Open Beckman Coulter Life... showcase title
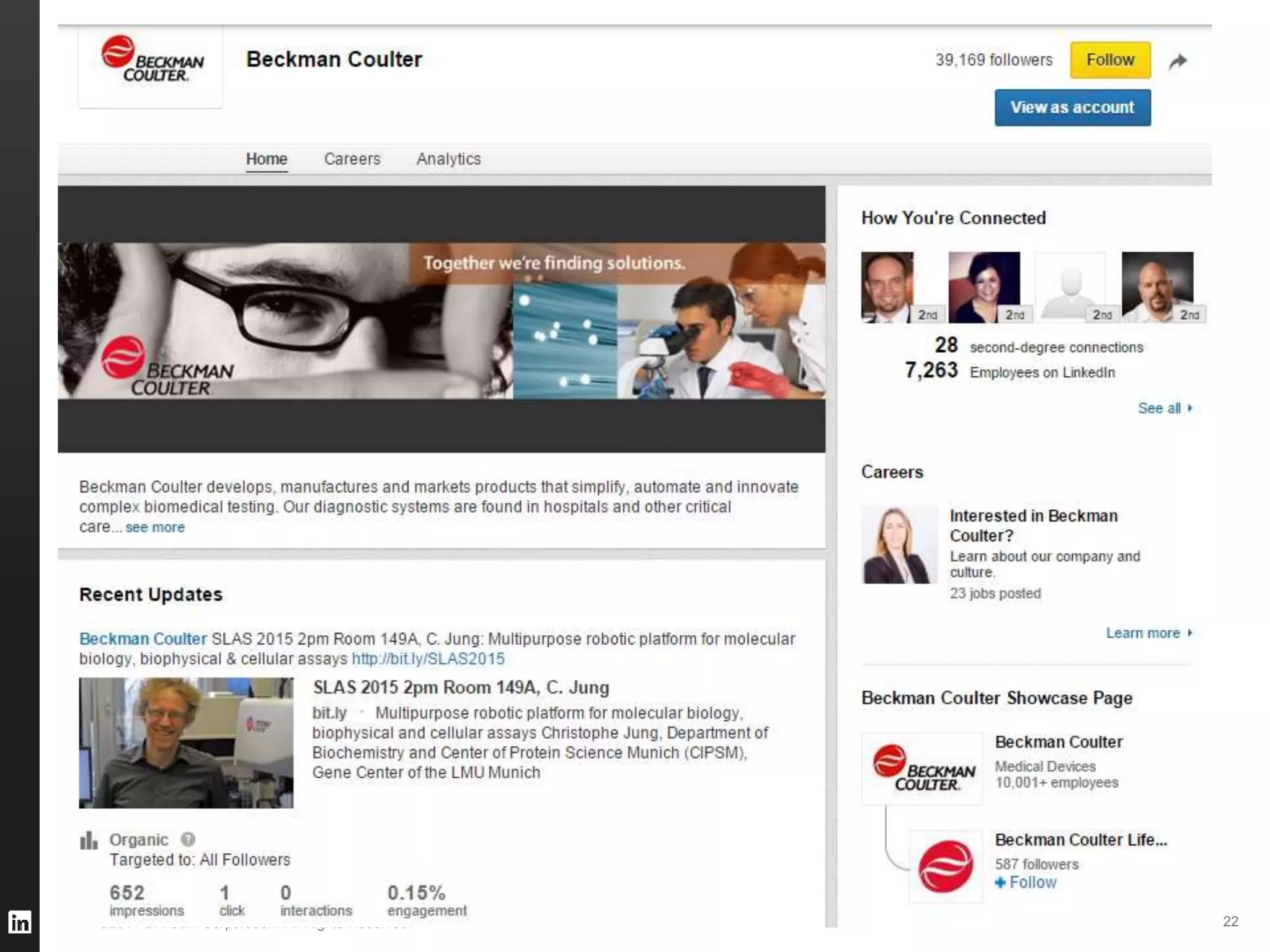Screen dimensions: 1270x952 [1081, 840]
